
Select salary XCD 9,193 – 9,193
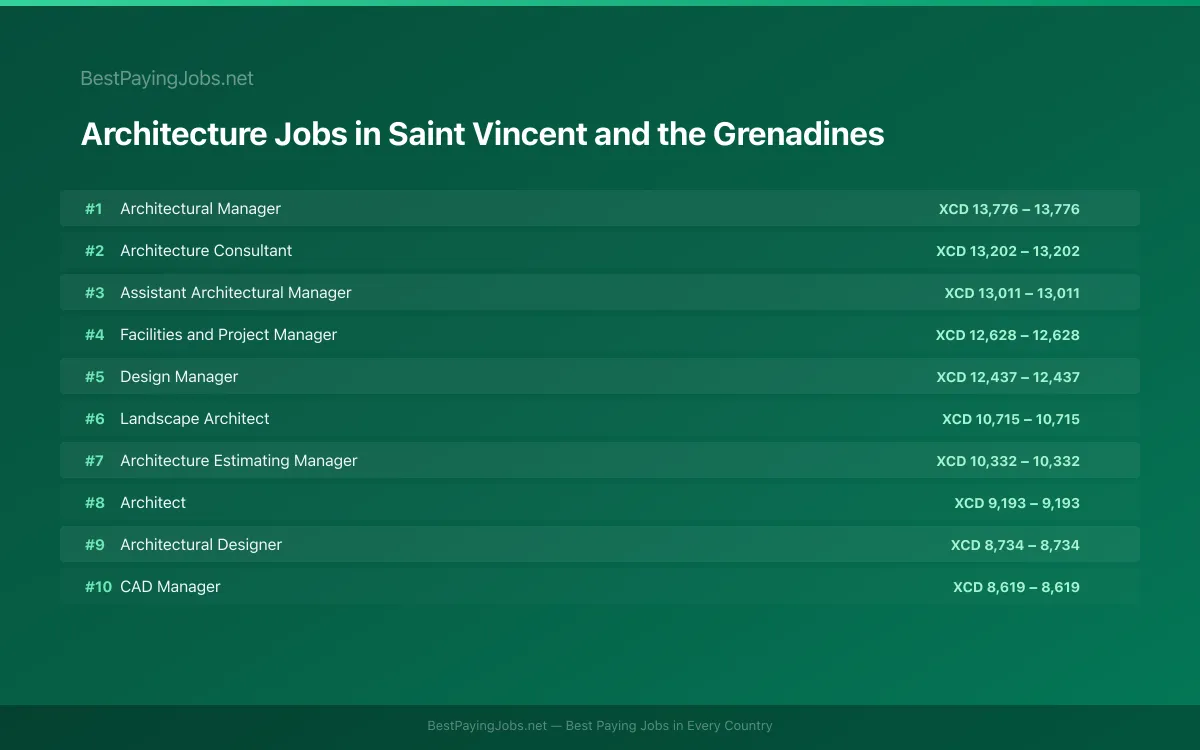[1017, 503]
